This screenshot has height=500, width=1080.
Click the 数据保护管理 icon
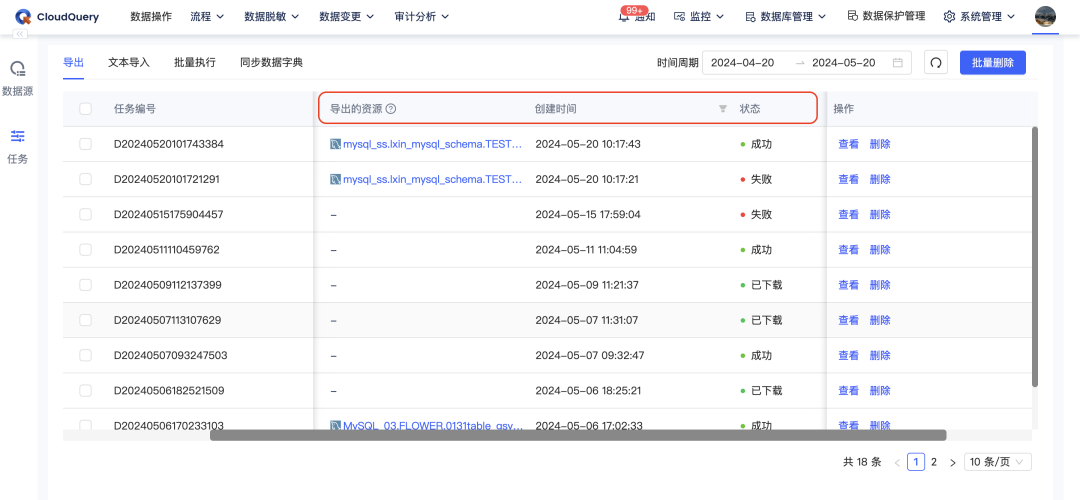(x=852, y=16)
